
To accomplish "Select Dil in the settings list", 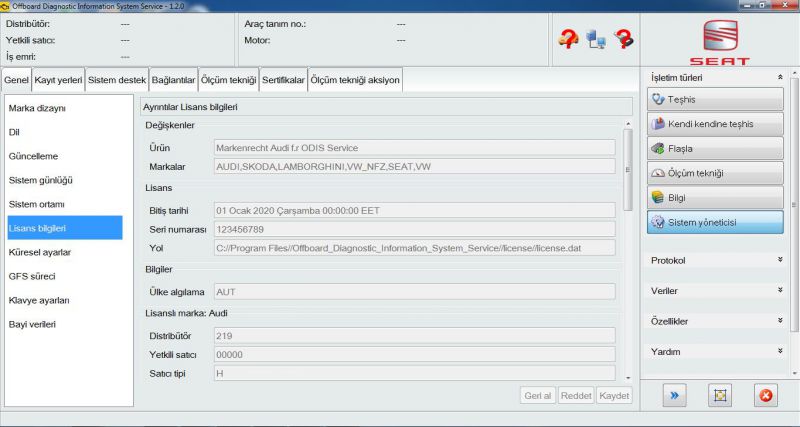I will 65,132.
